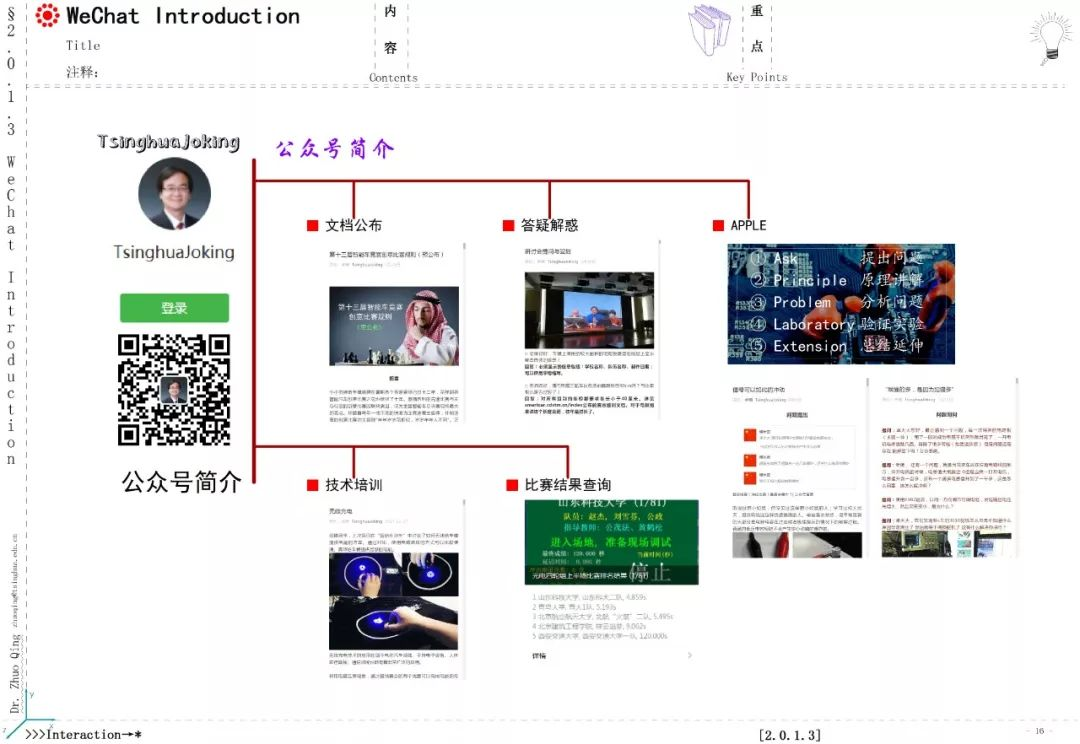Screen dimensions: 1080x744
Task: Click the vertical Dr. Zhuo Qing text
Action: 14,672
